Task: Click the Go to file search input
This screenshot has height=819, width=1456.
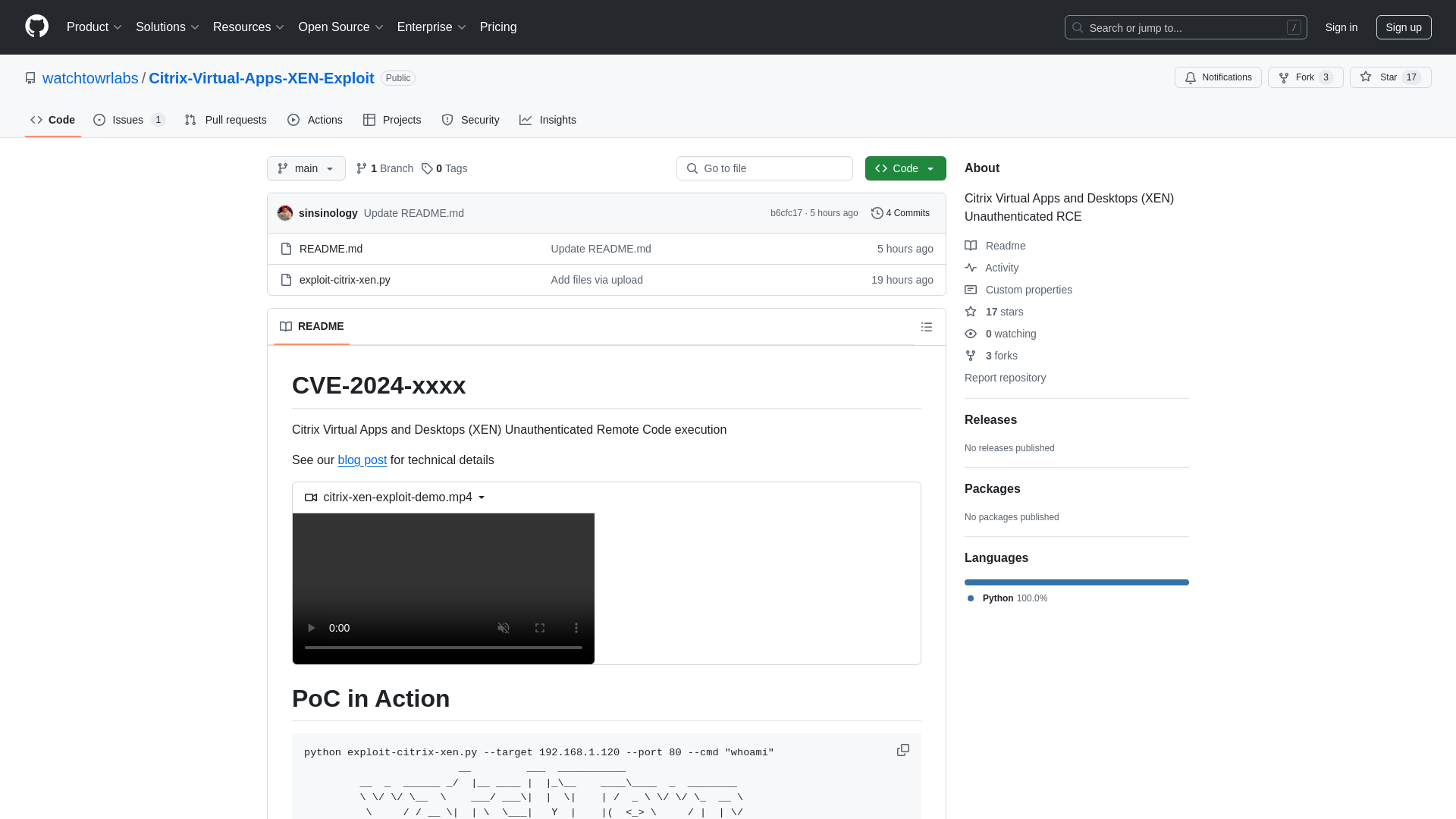Action: tap(765, 168)
